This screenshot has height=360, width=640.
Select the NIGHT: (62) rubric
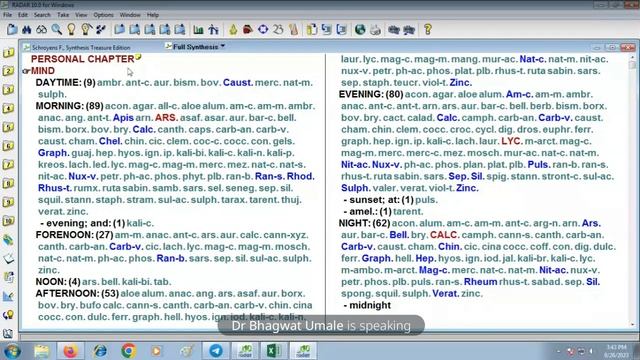click(x=364, y=223)
